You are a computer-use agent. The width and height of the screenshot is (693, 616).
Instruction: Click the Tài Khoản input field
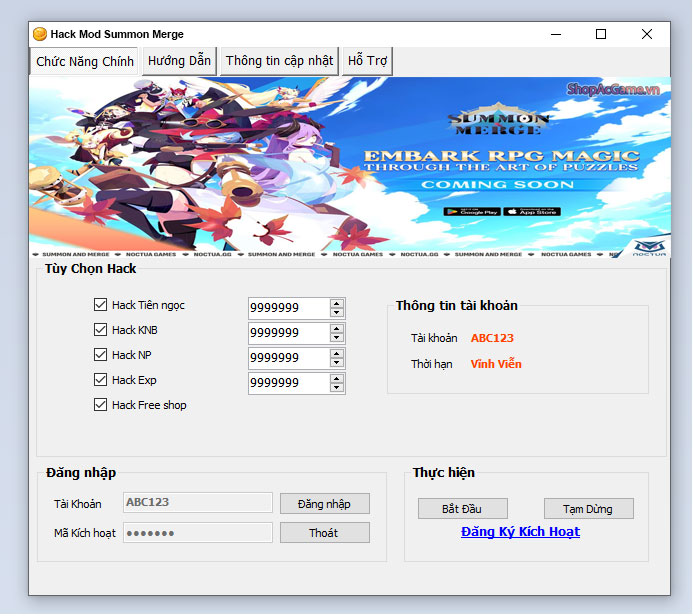click(198, 503)
